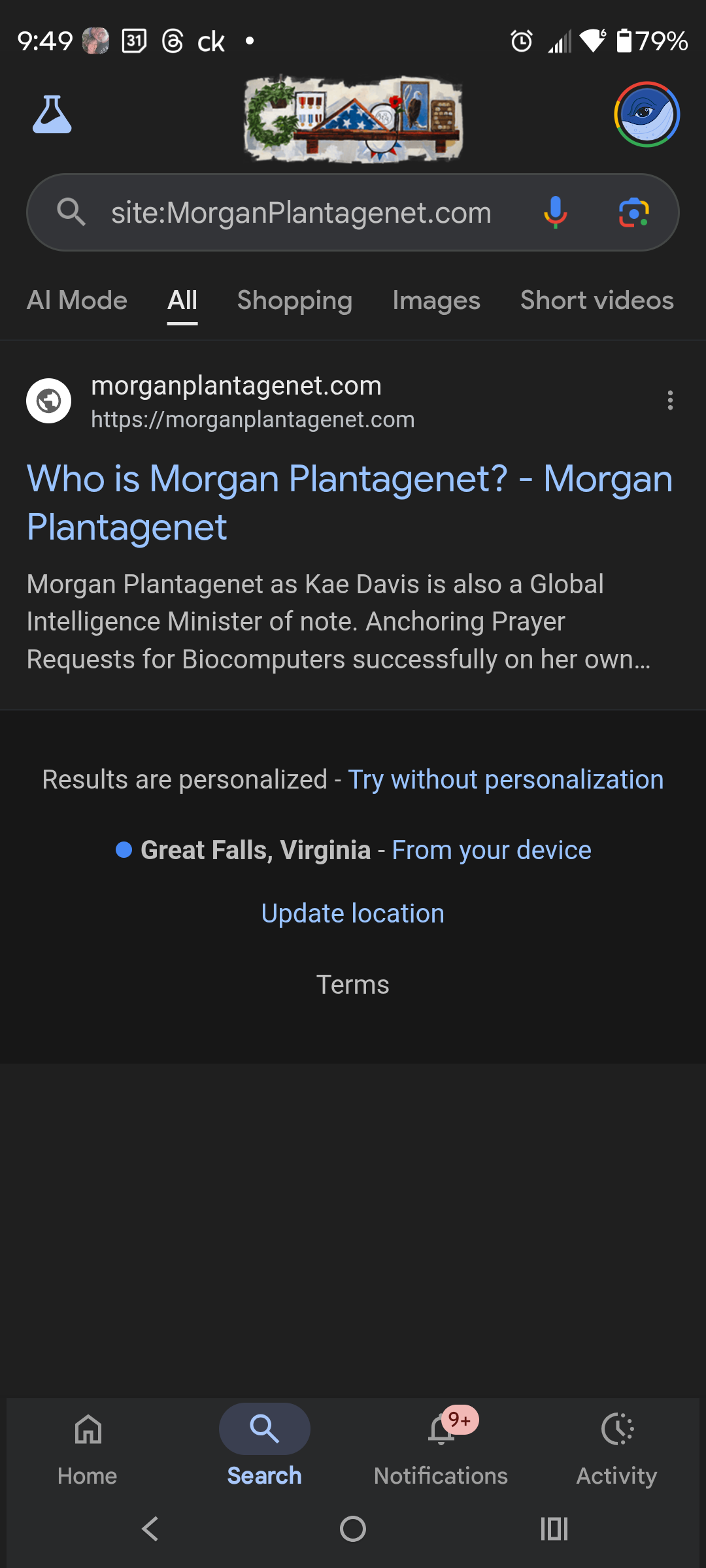Screen dimensions: 706x1568
Task: Click 'Try without personalization' link
Action: [506, 779]
